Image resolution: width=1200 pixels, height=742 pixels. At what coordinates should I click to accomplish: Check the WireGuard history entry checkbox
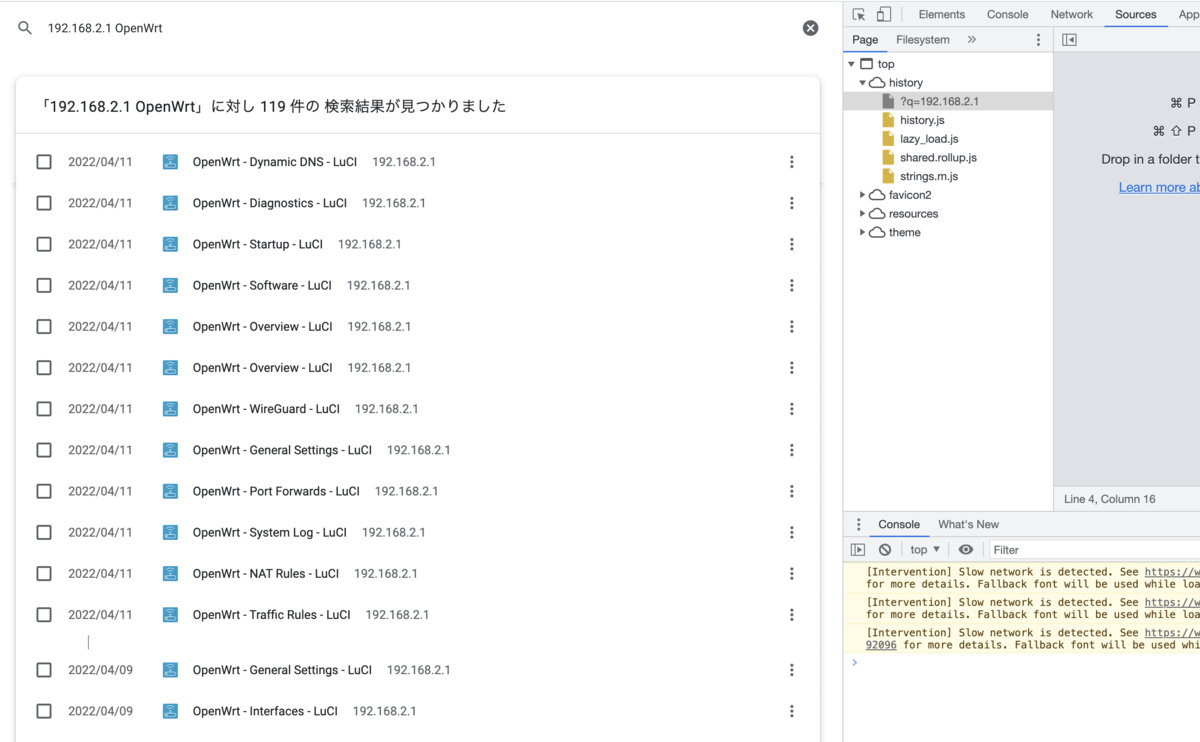pyautogui.click(x=44, y=409)
